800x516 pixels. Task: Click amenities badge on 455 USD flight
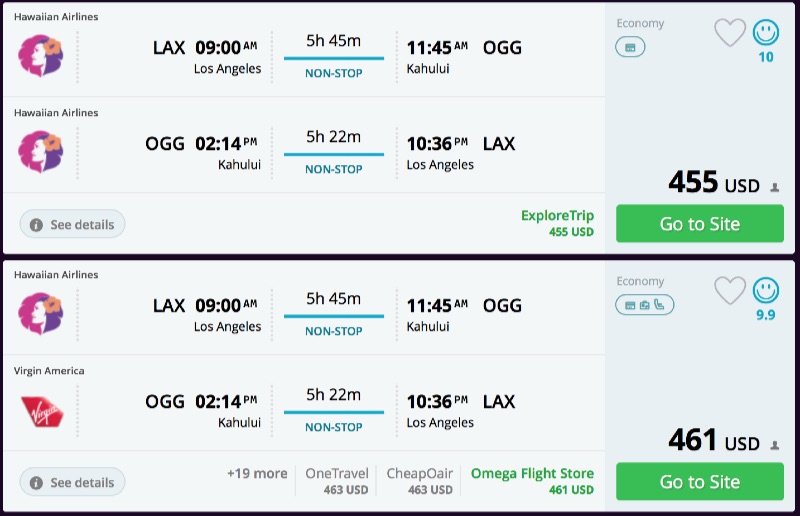pos(630,47)
